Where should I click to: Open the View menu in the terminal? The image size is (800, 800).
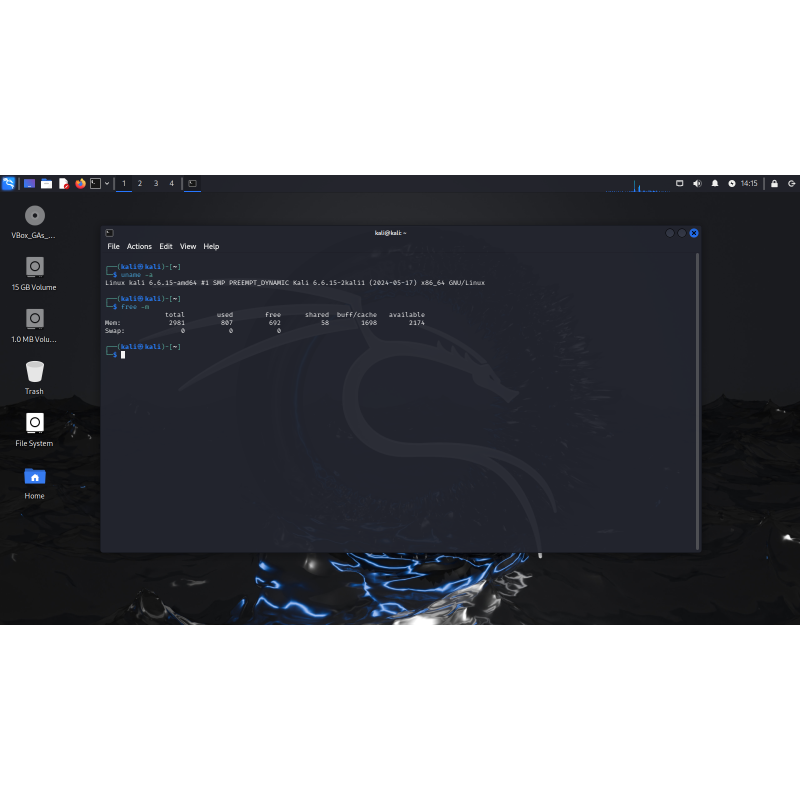pos(188,246)
